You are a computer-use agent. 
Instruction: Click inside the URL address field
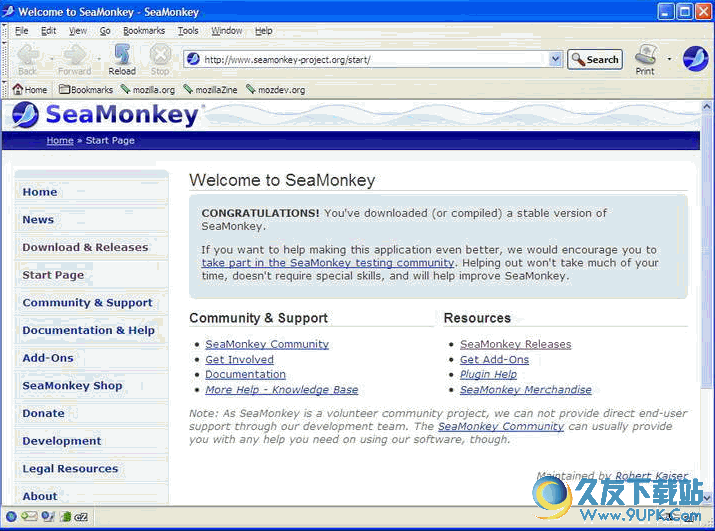pos(374,59)
